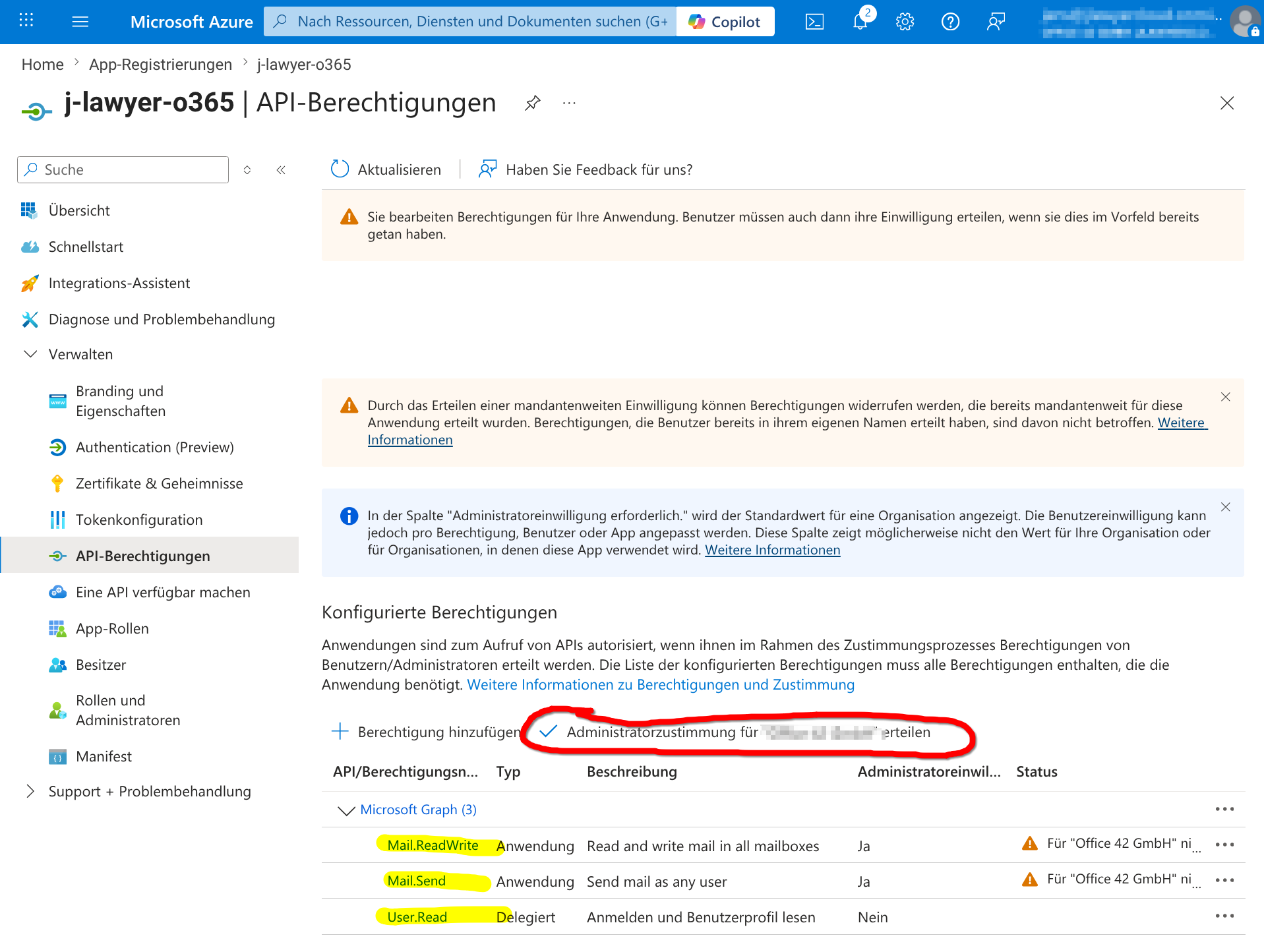This screenshot has width=1264, height=952.
Task: Open ellipsis menu for User.Read row
Action: pos(1225,916)
